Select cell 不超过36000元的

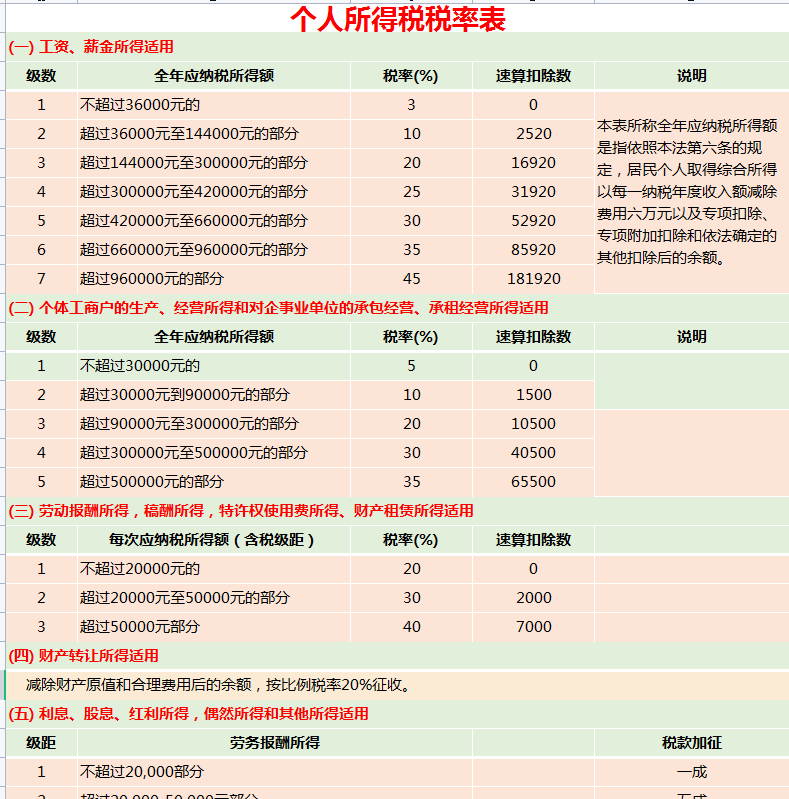point(214,105)
